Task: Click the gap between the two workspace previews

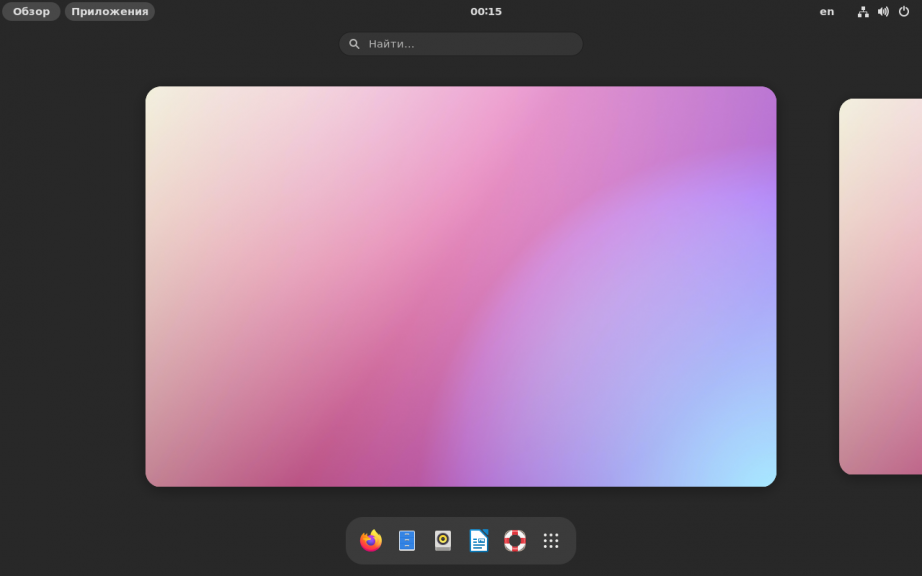Action: tap(808, 286)
